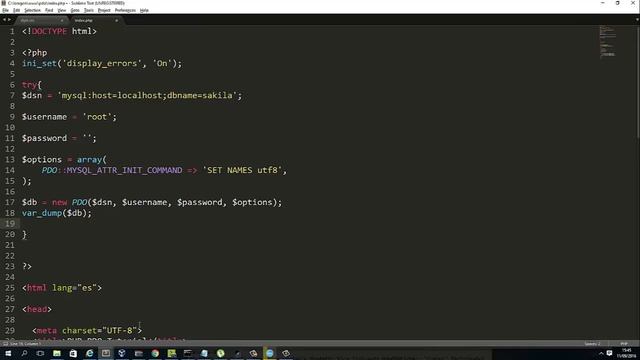Click the 'try{' keyword on line 6

[x=32, y=85]
